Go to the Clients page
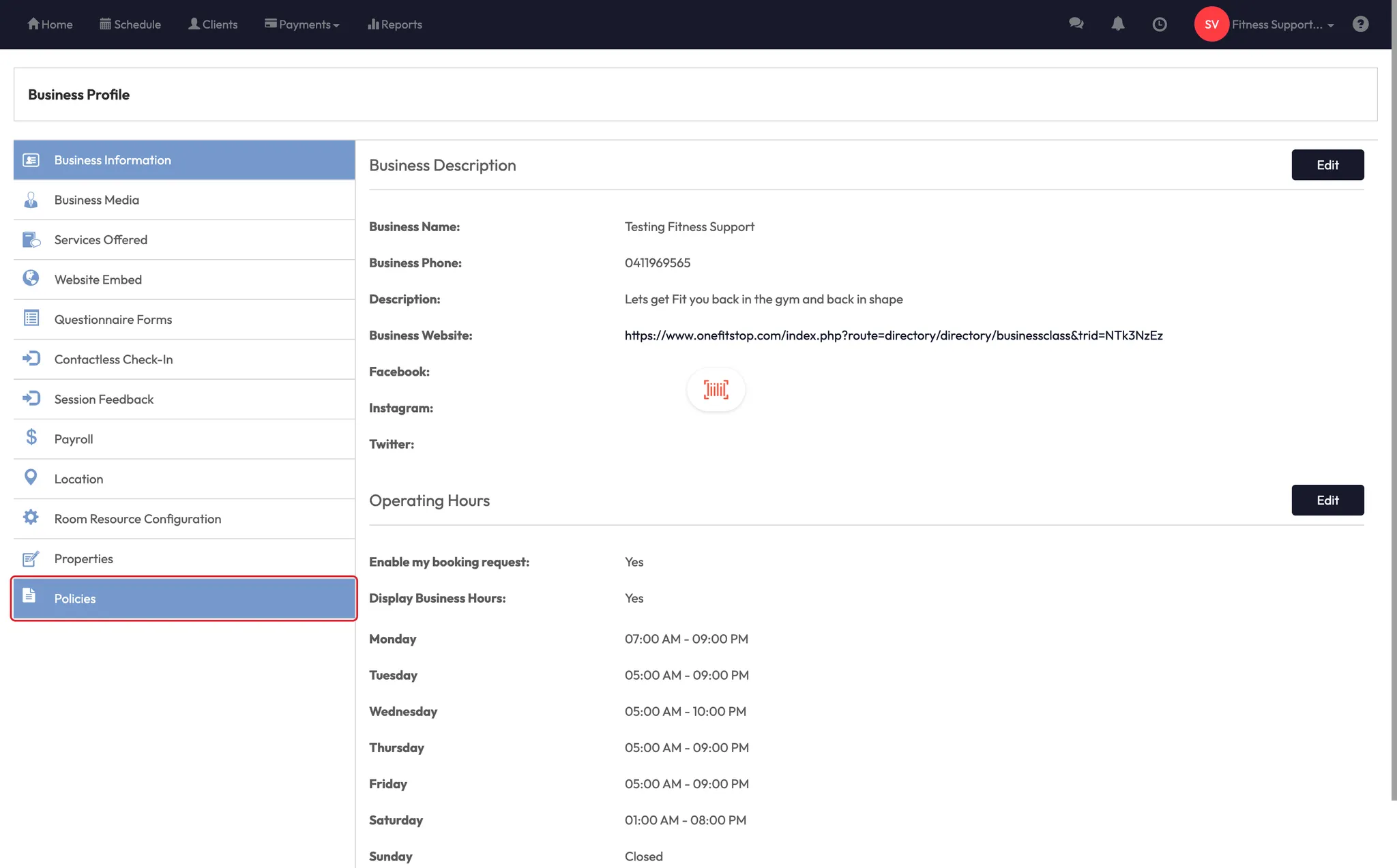Viewport: 1397px width, 868px height. 213,25
